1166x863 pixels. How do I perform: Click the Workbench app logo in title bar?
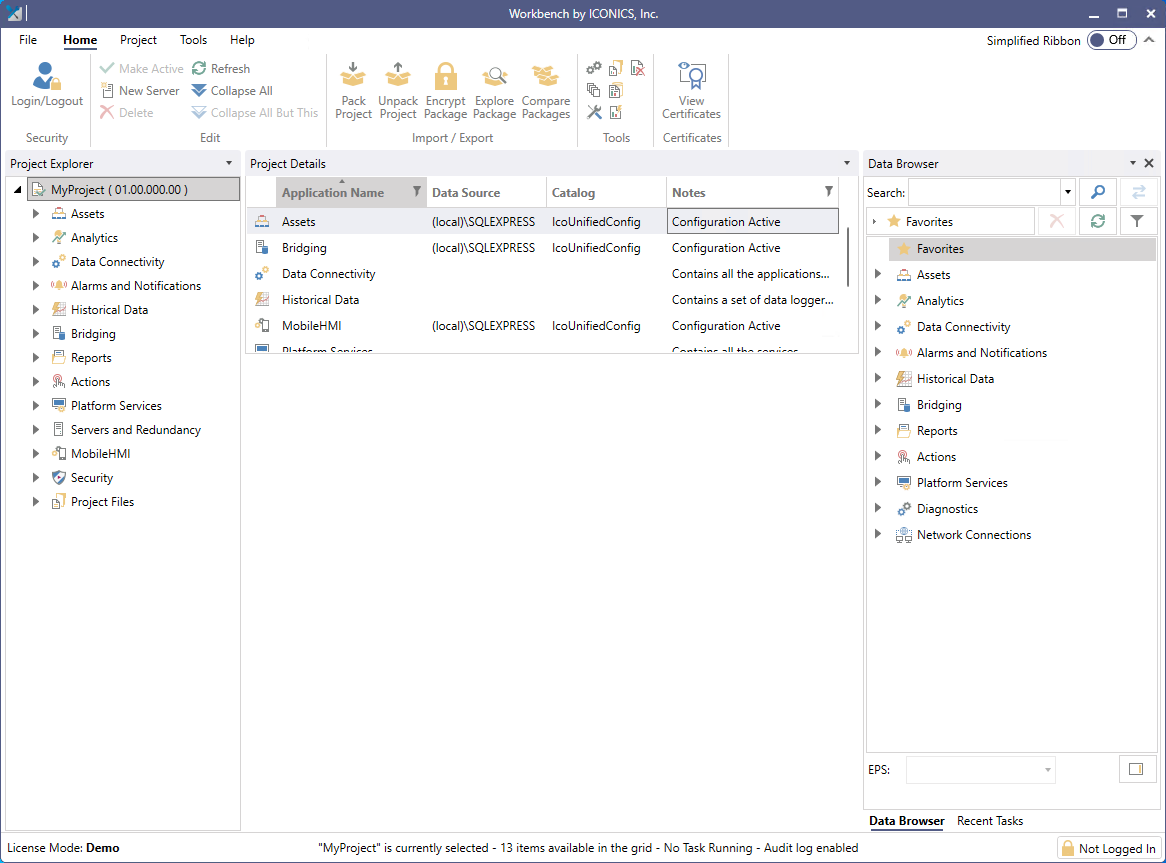click(x=14, y=13)
